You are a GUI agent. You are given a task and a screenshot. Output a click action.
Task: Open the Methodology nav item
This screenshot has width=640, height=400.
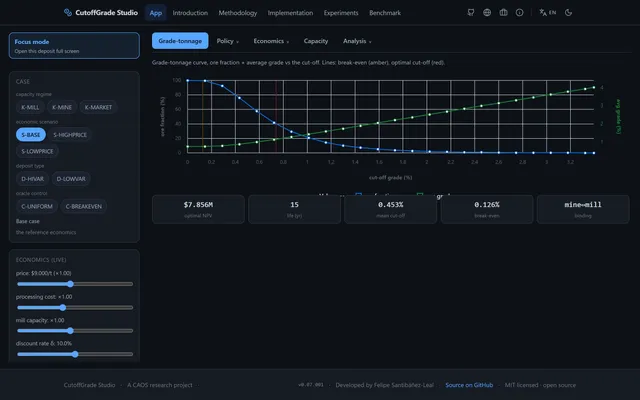click(x=238, y=13)
